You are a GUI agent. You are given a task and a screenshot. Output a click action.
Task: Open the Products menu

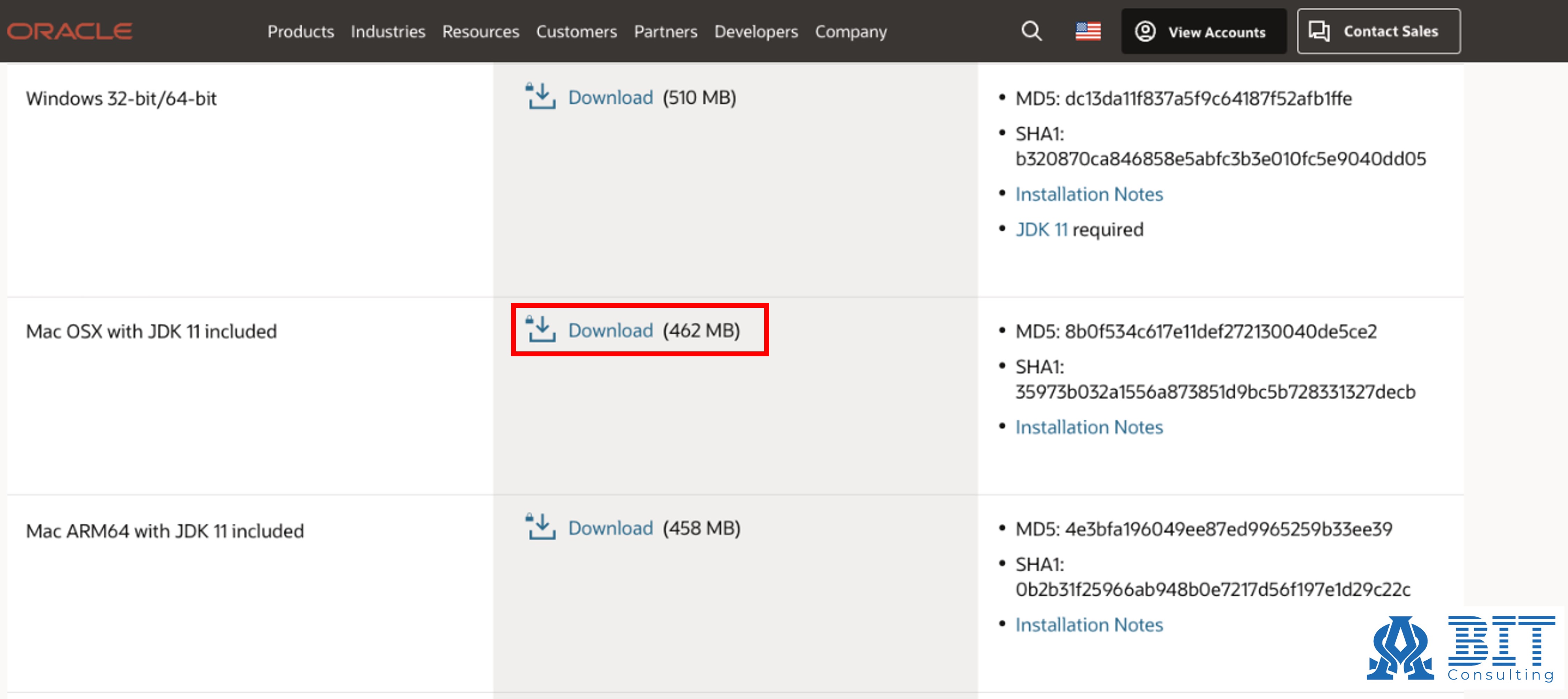pos(301,32)
